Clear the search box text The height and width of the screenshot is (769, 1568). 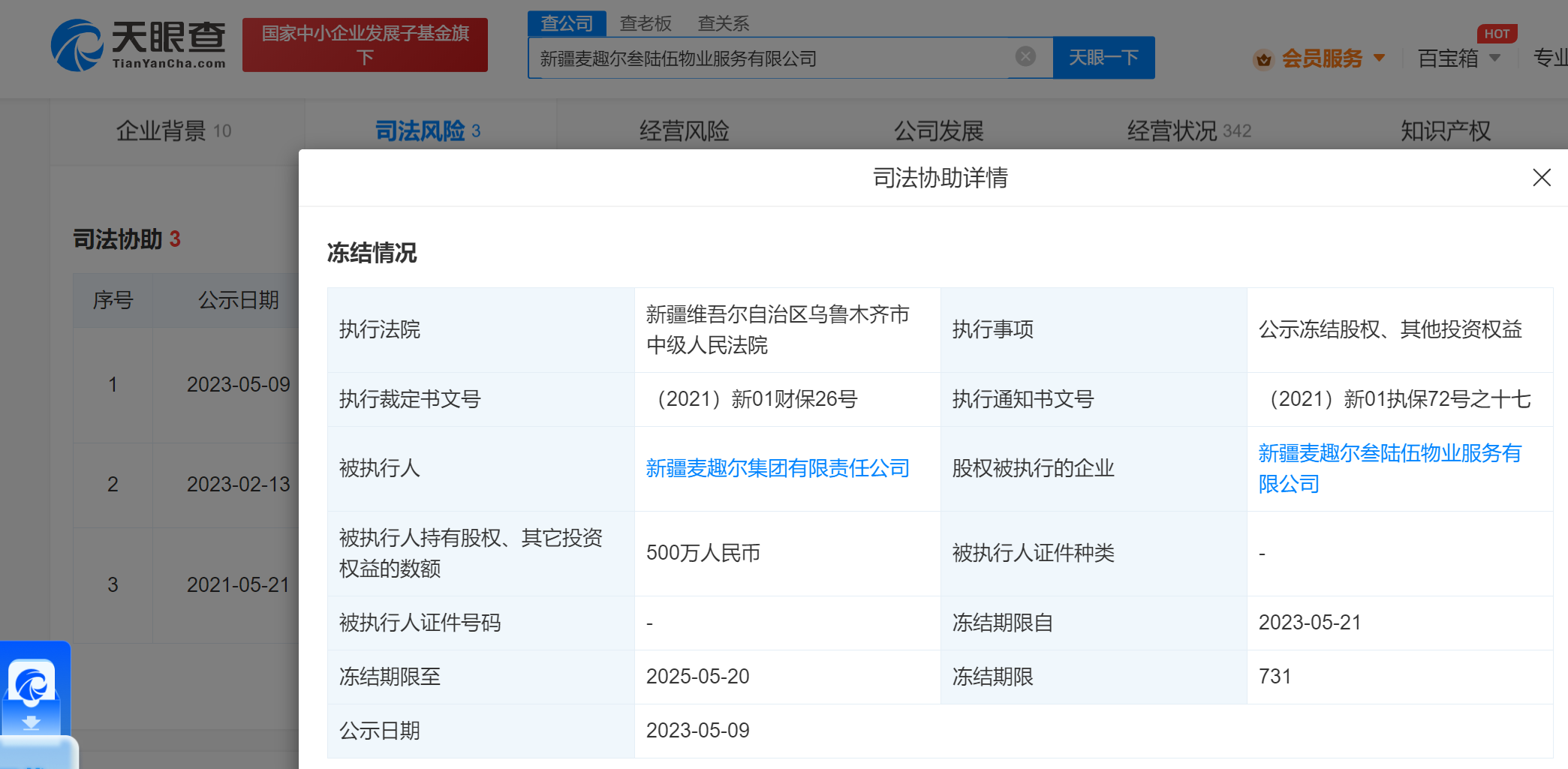tap(1025, 56)
